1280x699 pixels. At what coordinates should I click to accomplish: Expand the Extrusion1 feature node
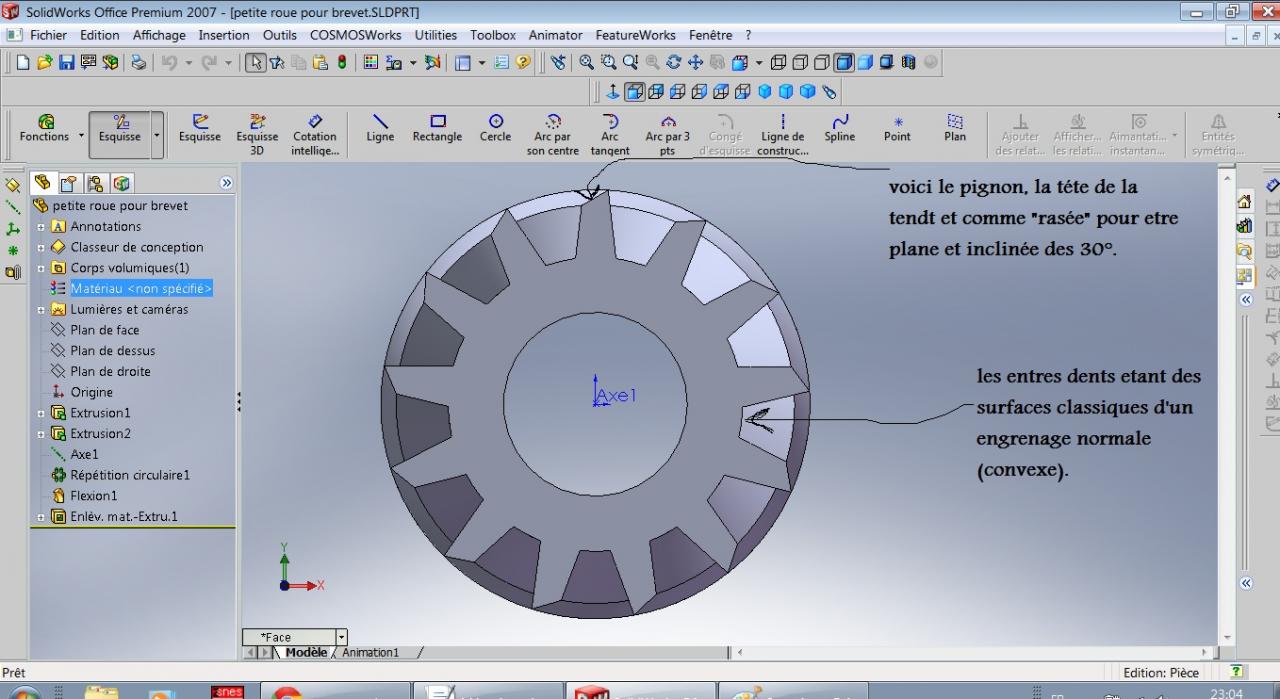point(41,413)
